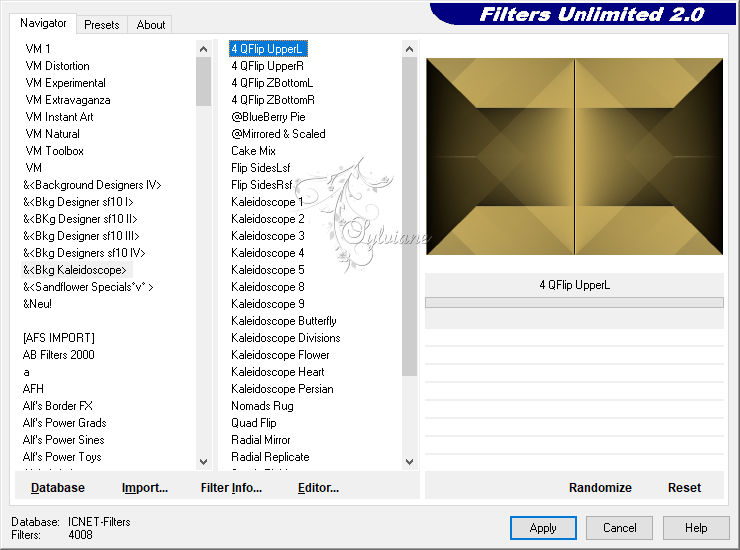Select Nomads Rug filter
Viewport: 740px width, 550px height.
[262, 406]
